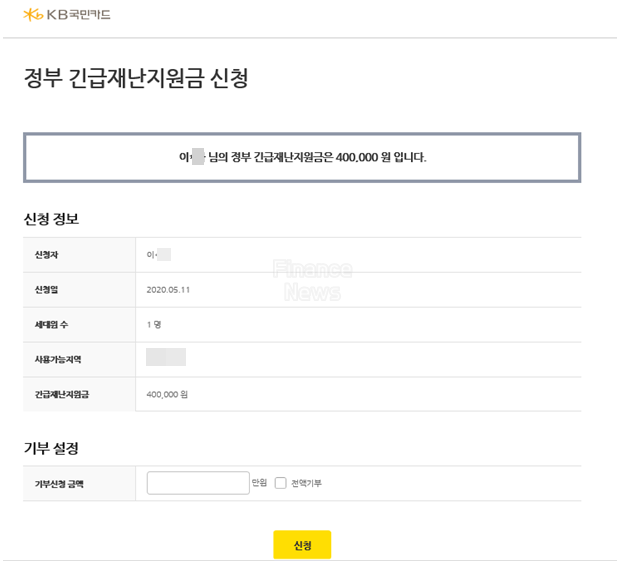622x563 pixels.
Task: Check the 전액기부 checkbox
Action: 280,483
